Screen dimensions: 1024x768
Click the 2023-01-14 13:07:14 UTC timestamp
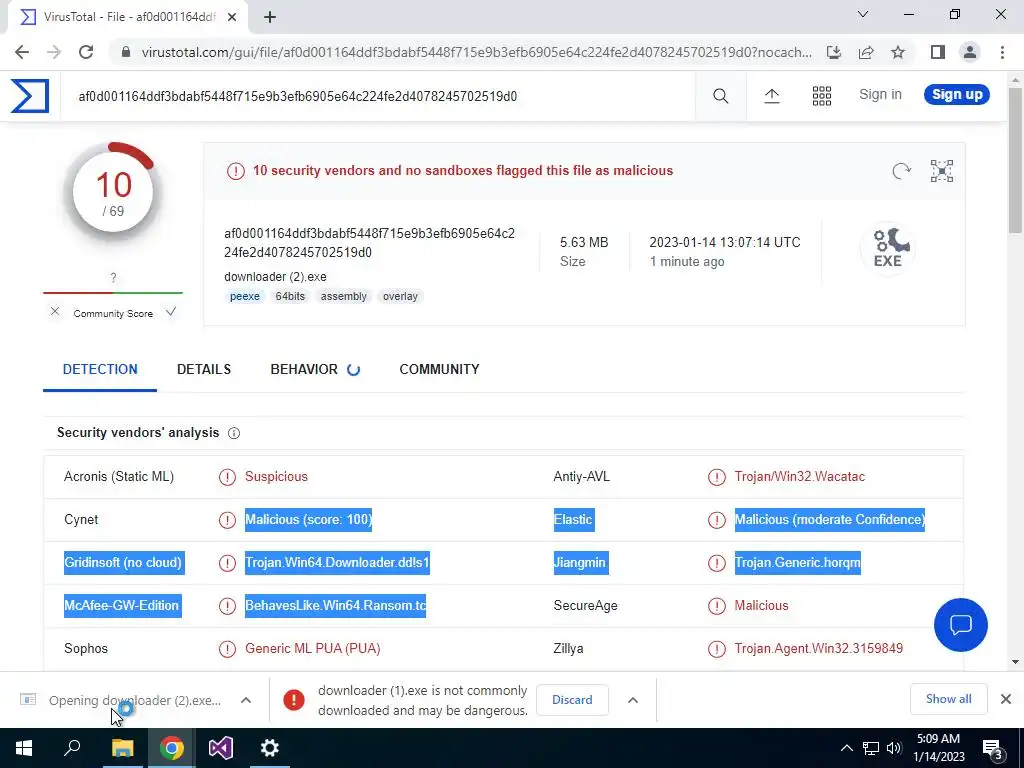(725, 242)
